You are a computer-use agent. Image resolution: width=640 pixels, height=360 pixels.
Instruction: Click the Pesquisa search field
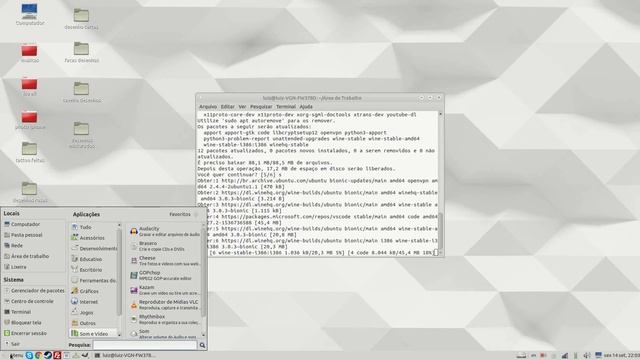pos(145,345)
